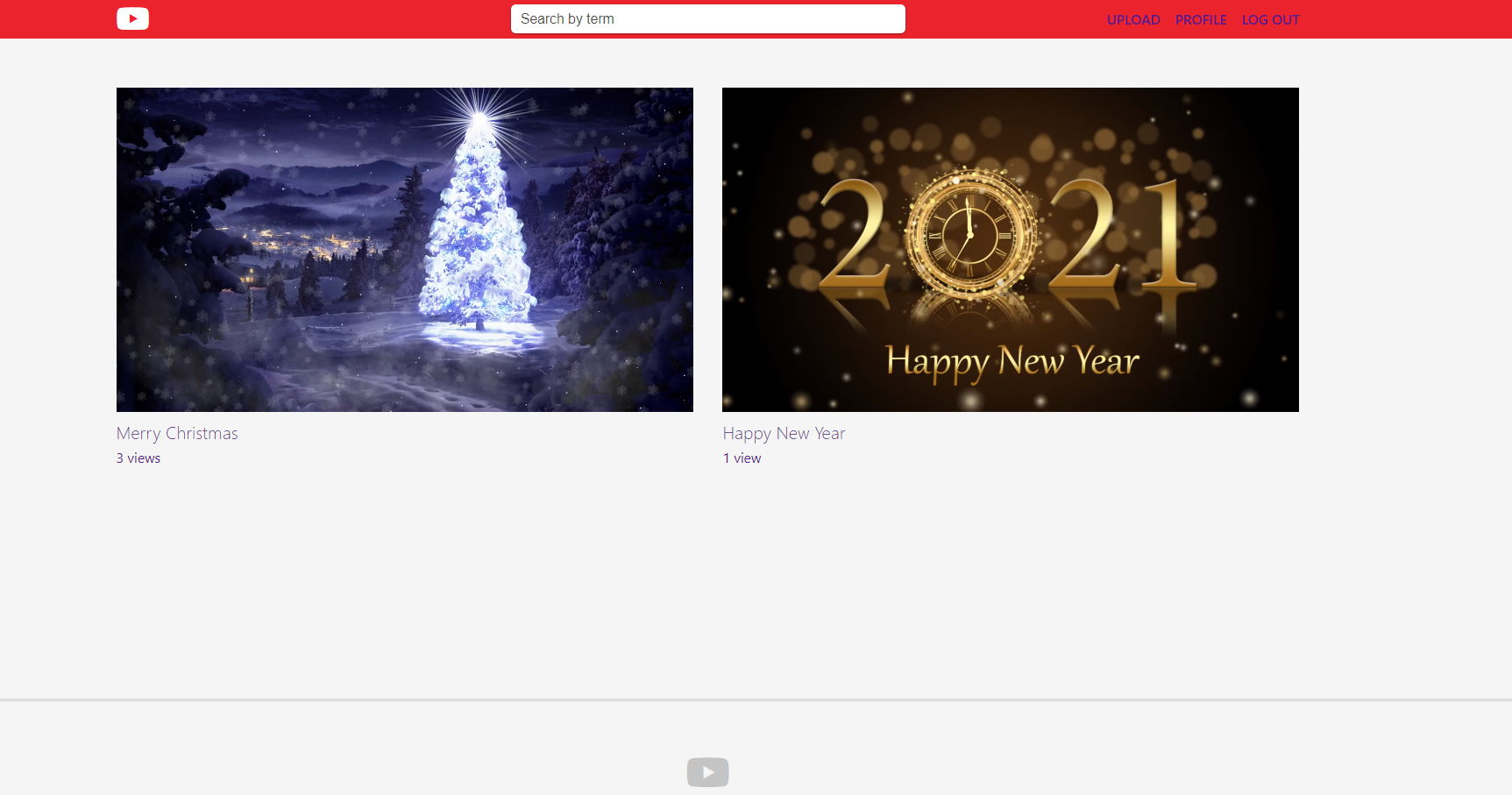Select the 'Merry Christmas' video title
This screenshot has height=795, width=1512.
click(x=176, y=433)
